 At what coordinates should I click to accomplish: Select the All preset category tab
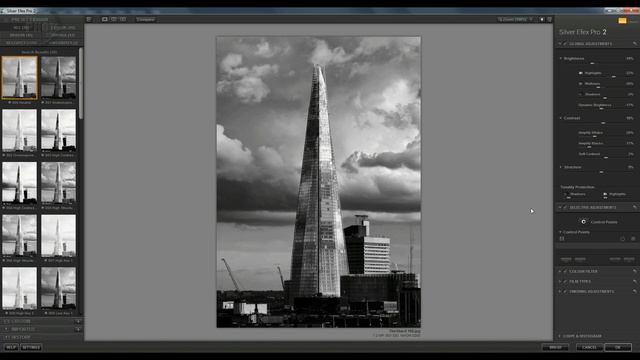[x=21, y=28]
